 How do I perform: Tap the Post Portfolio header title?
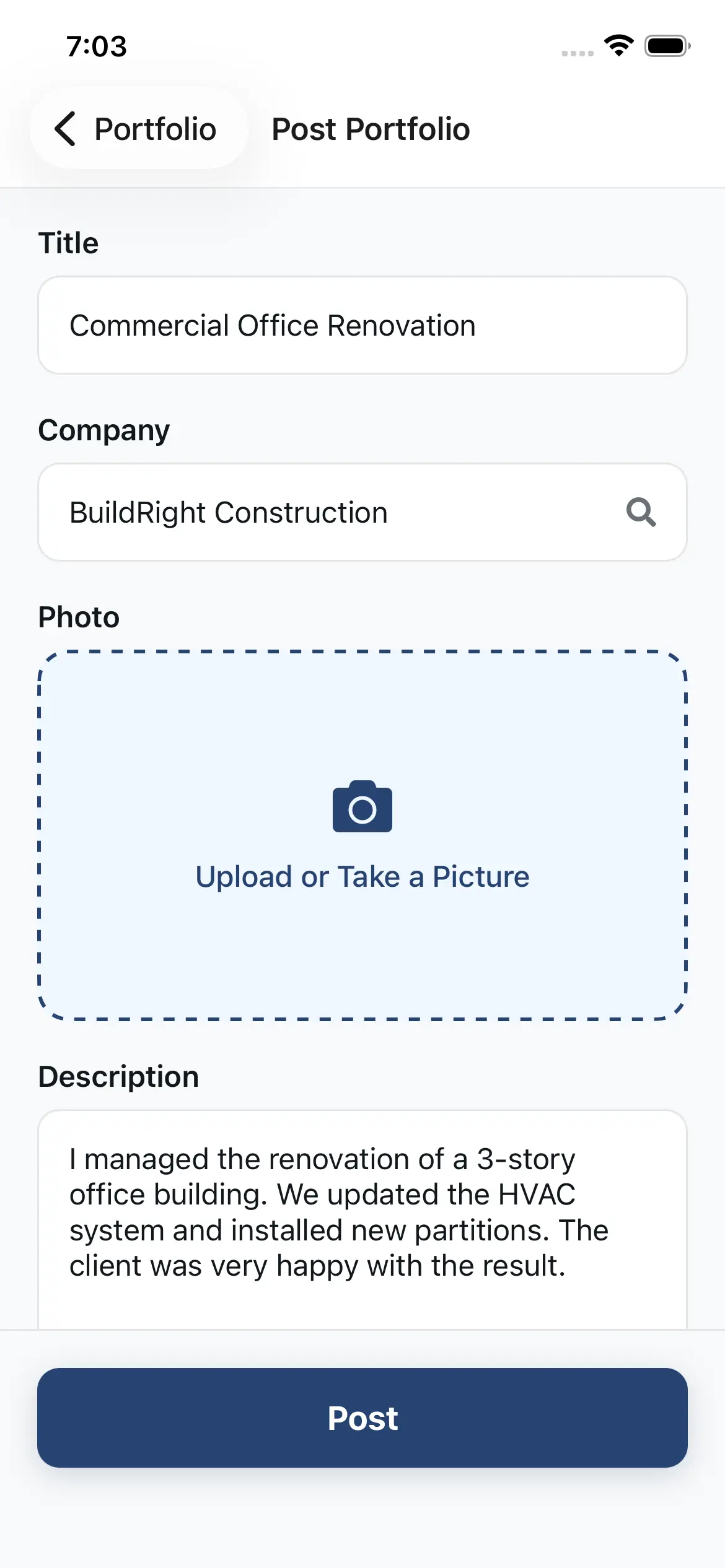[x=371, y=129]
